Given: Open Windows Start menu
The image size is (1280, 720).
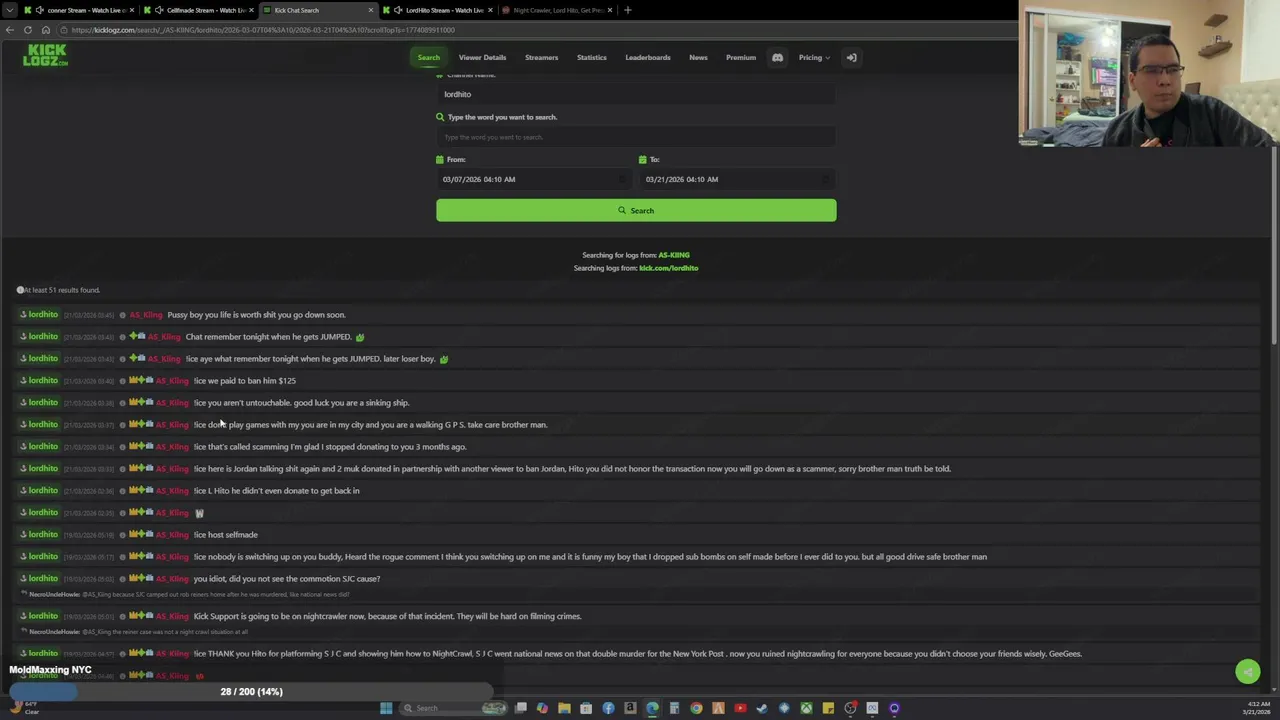Looking at the screenshot, I should coord(386,708).
